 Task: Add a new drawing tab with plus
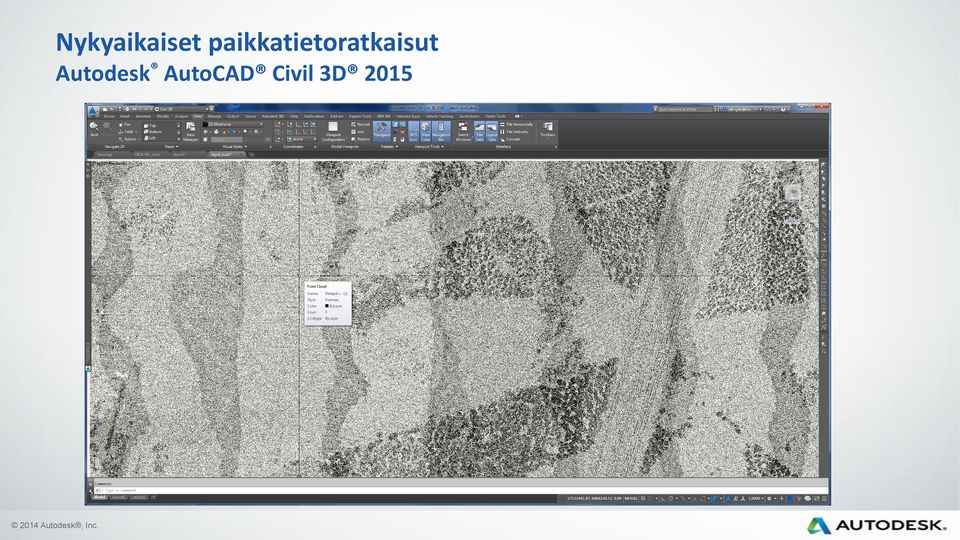251,154
